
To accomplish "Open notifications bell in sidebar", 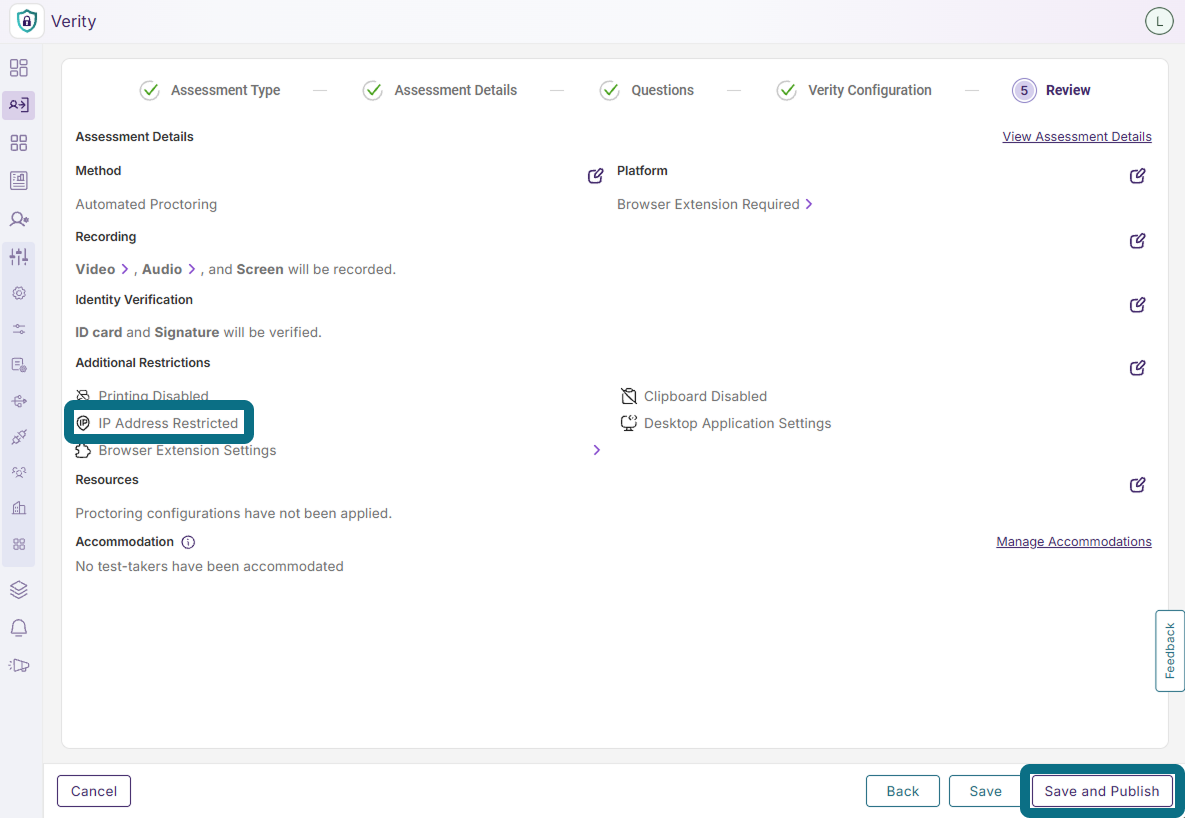I will click(19, 627).
